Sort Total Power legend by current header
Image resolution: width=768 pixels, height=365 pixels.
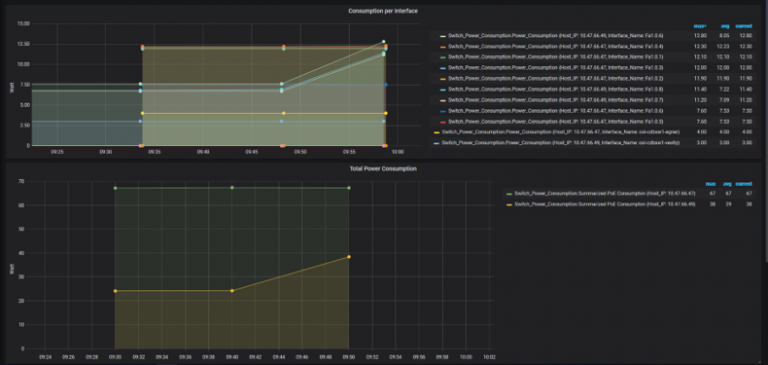pos(744,184)
